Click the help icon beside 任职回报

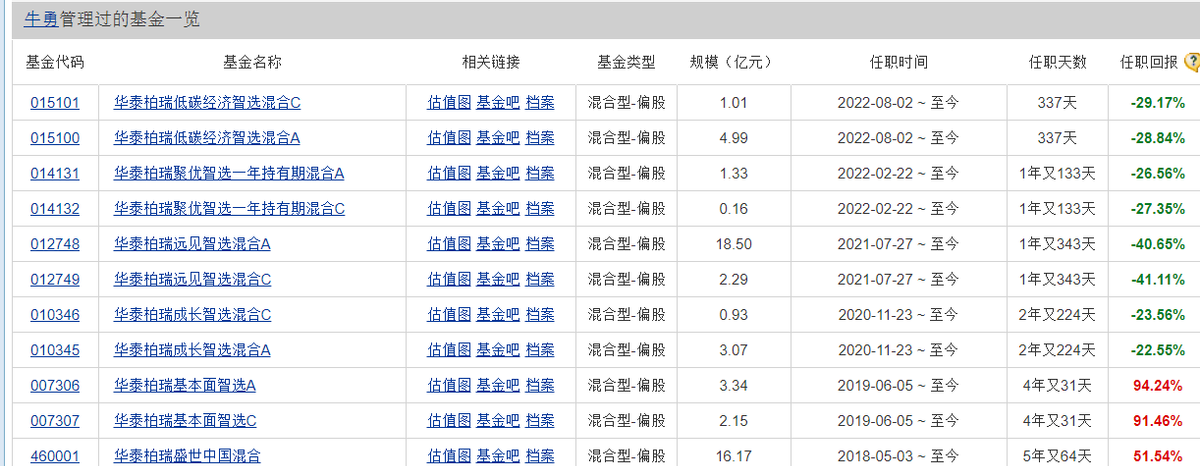point(1191,62)
